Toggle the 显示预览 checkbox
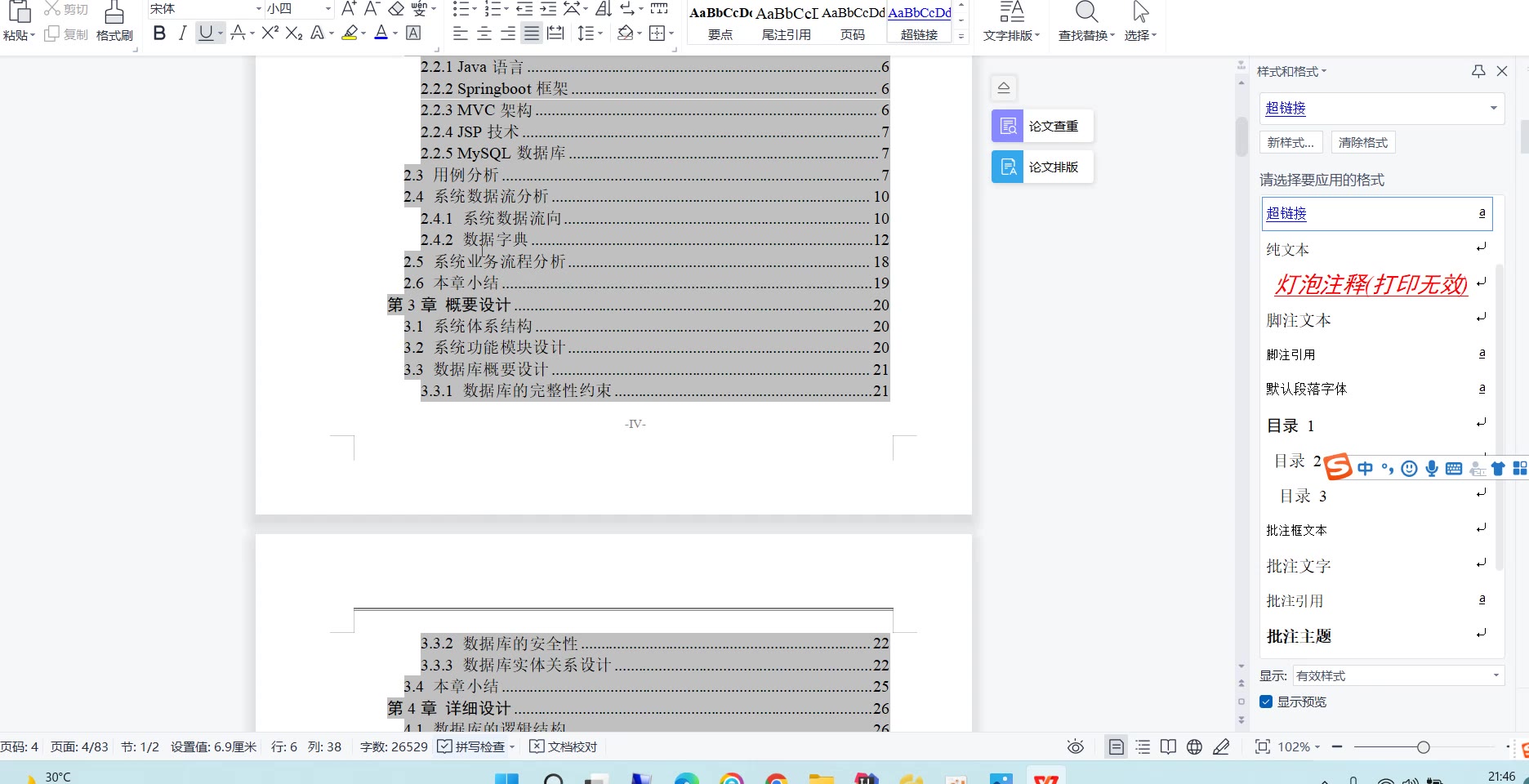Image resolution: width=1529 pixels, height=784 pixels. coord(1266,702)
